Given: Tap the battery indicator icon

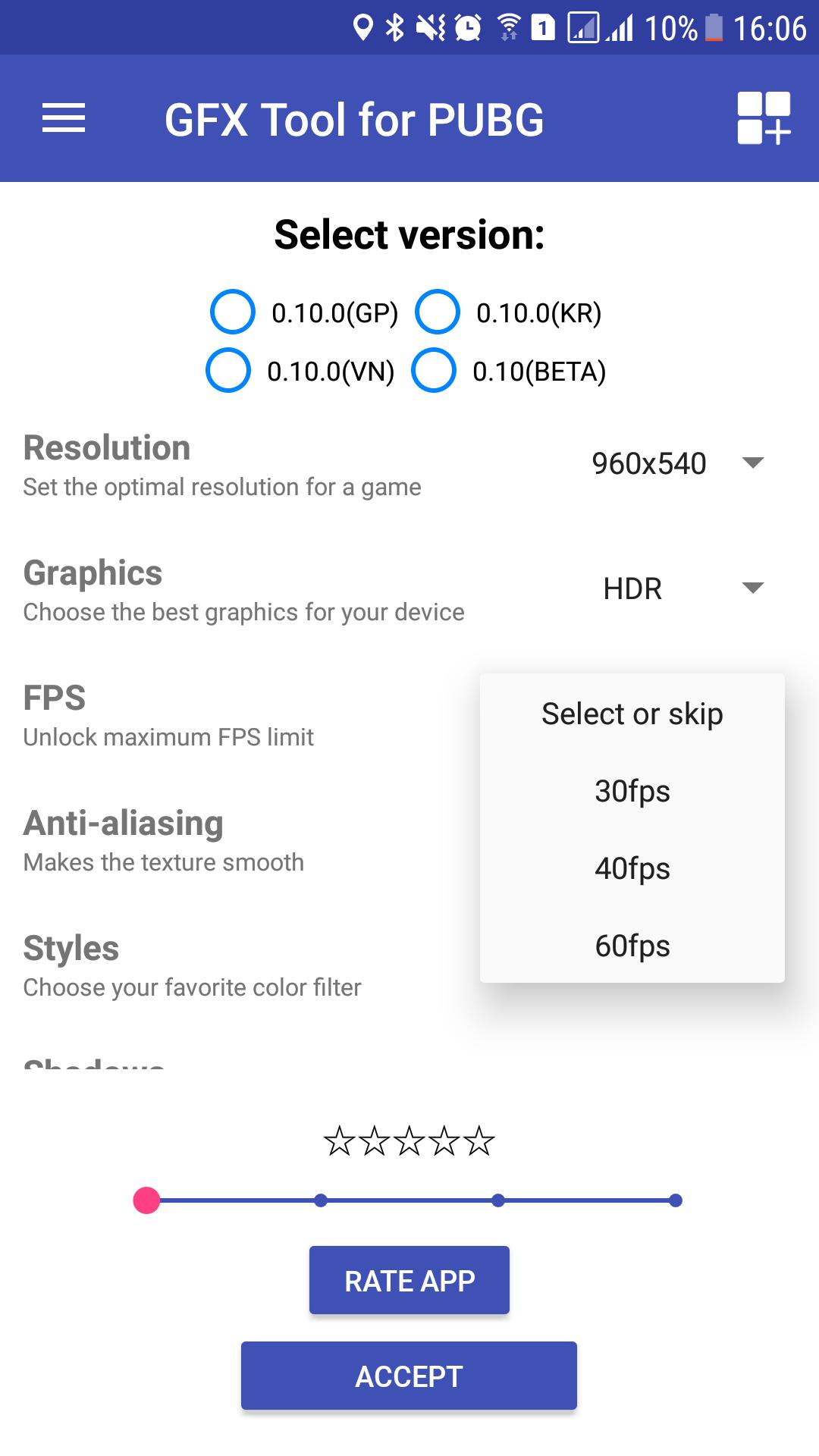Looking at the screenshot, I should [x=714, y=28].
